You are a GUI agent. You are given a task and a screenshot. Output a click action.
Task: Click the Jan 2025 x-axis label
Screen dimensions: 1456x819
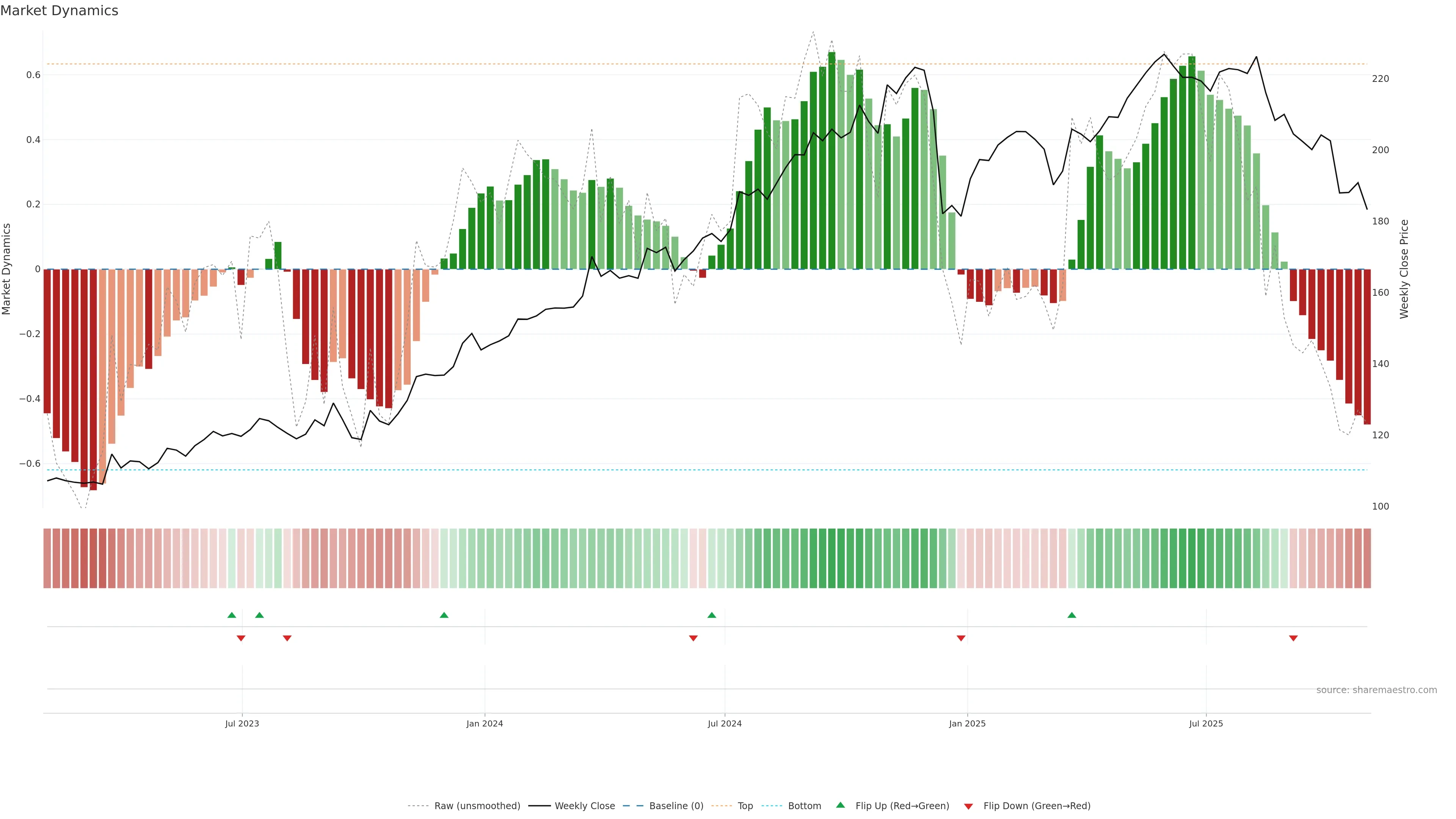967,723
